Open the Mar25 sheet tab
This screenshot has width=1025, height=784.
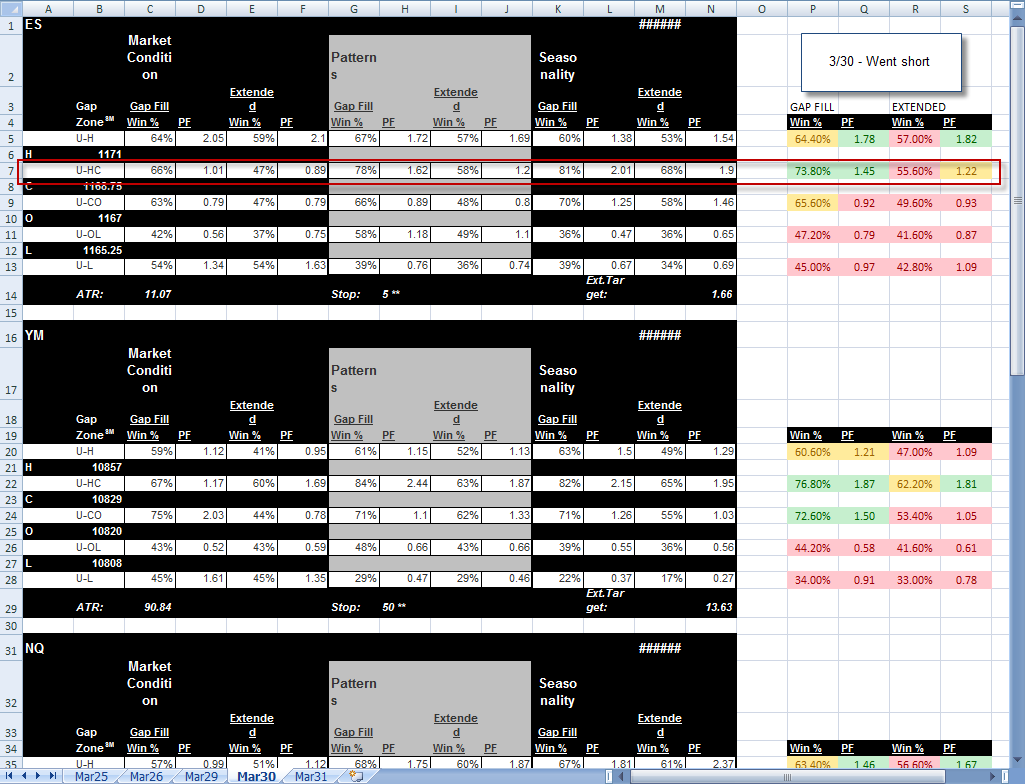(x=91, y=776)
